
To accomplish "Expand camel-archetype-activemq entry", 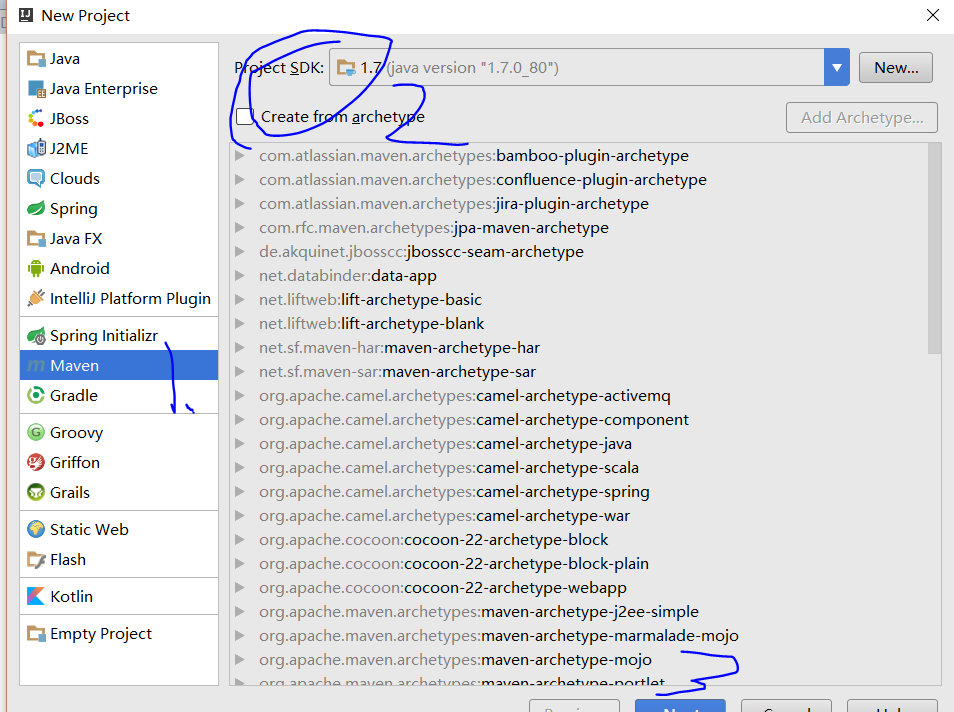I will (x=240, y=396).
